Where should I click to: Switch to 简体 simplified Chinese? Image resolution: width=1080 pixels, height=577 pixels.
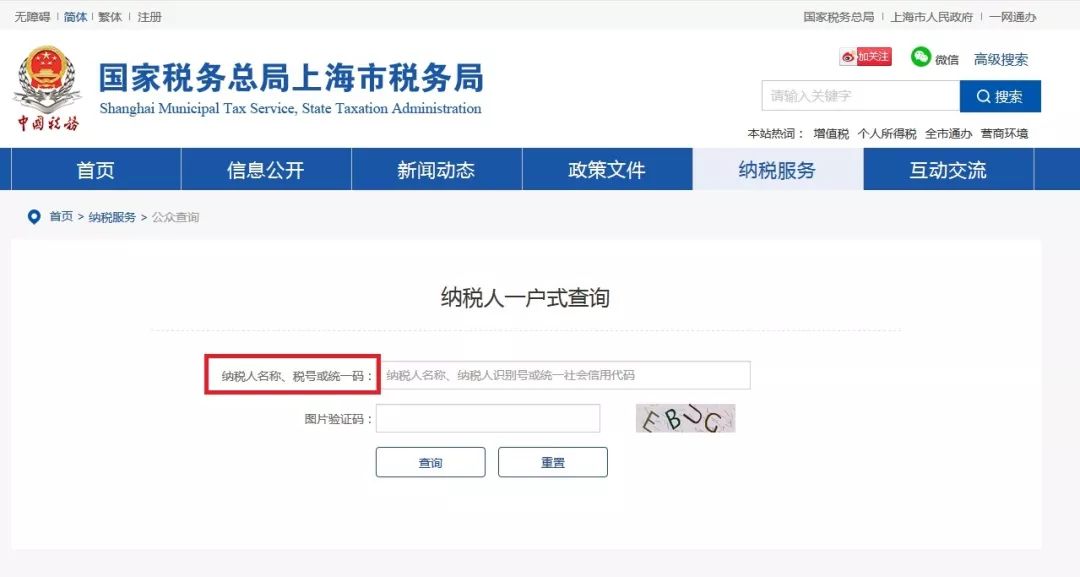click(x=73, y=16)
